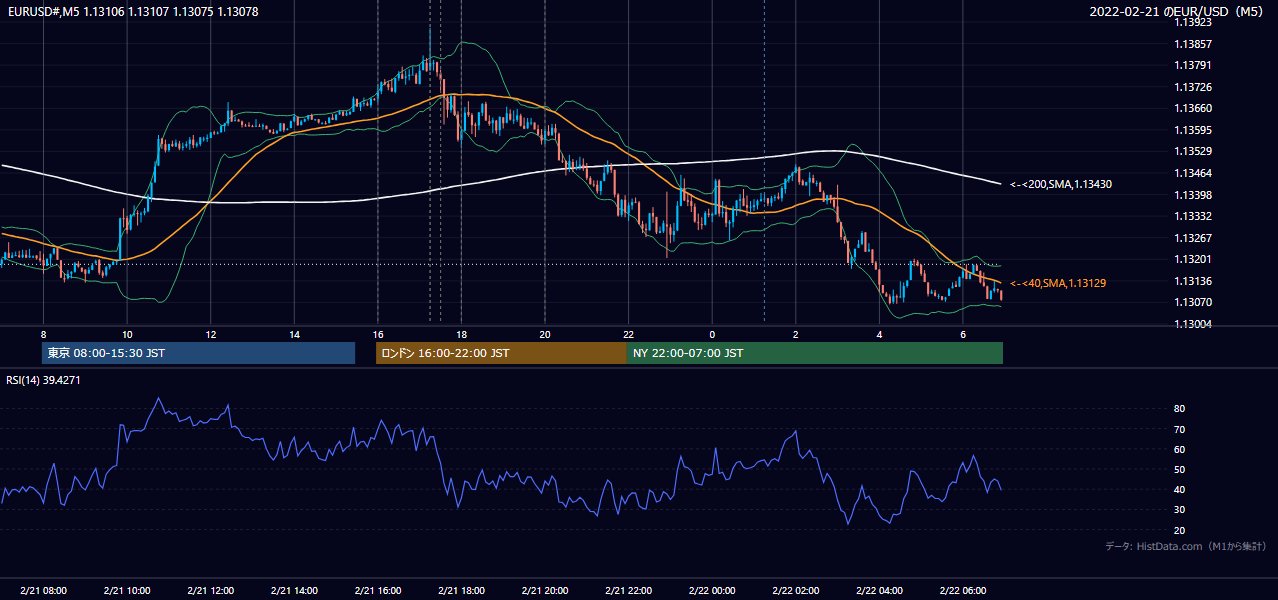This screenshot has width=1278, height=600.
Task: Click the date label 2/22 04:00
Action: click(879, 590)
